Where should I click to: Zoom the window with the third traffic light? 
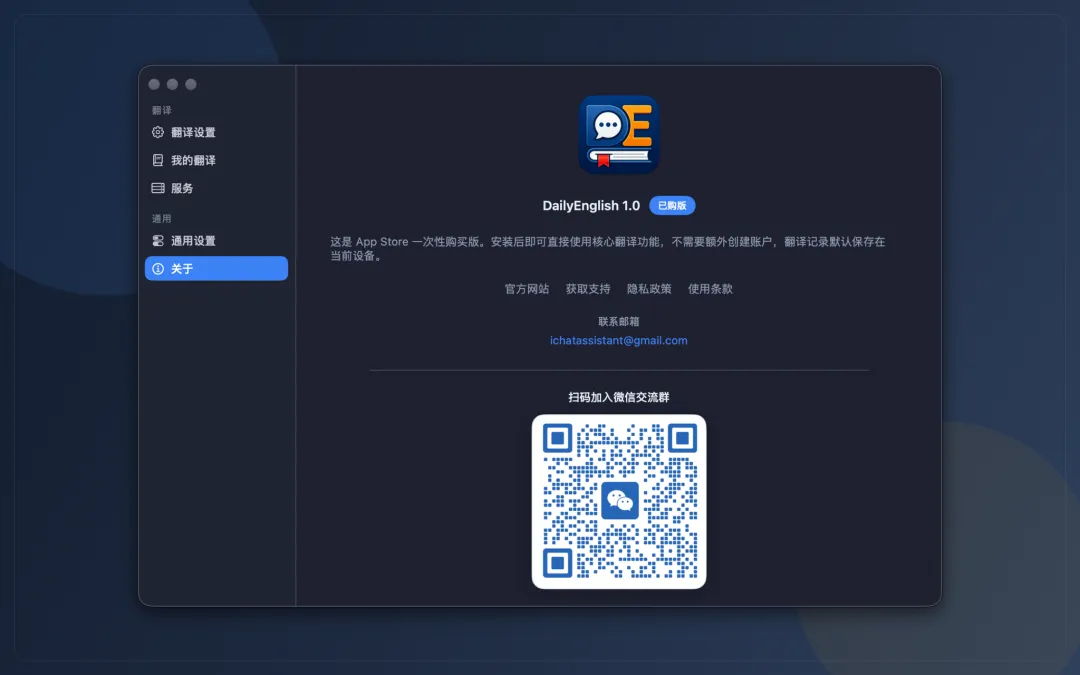point(191,84)
